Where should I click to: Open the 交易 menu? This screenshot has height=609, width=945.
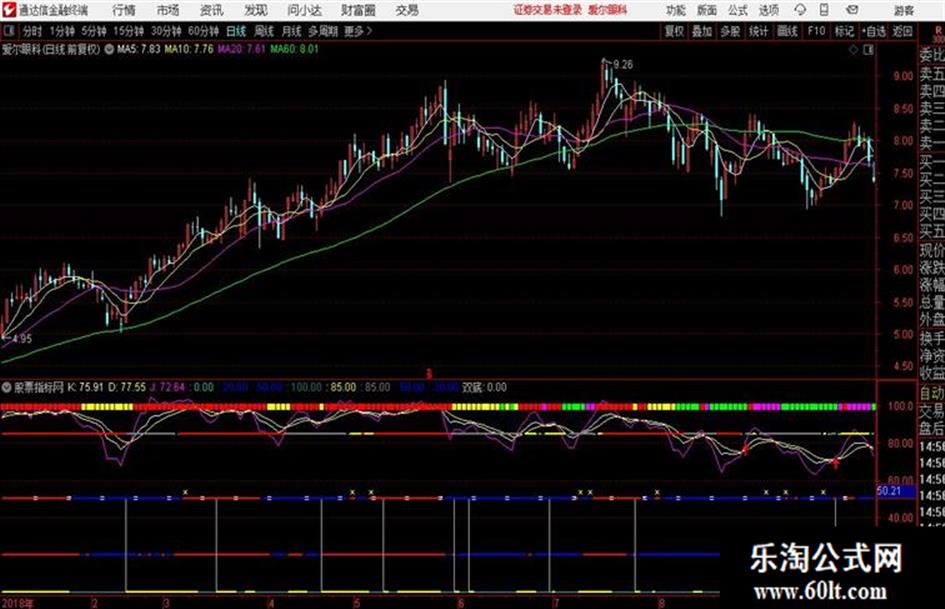coord(407,10)
